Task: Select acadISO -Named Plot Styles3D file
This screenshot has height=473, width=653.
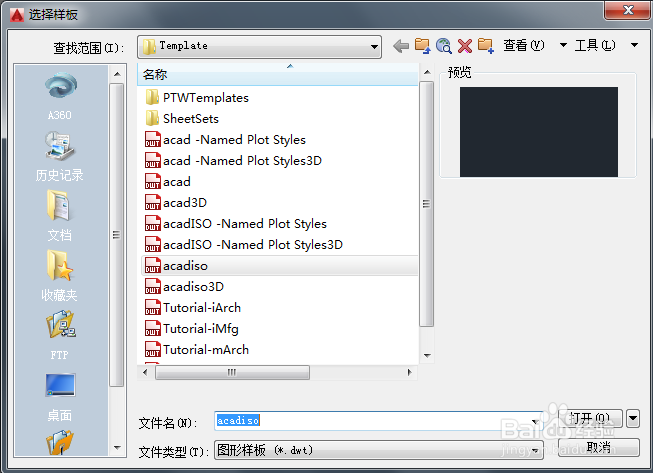Action: 244,244
